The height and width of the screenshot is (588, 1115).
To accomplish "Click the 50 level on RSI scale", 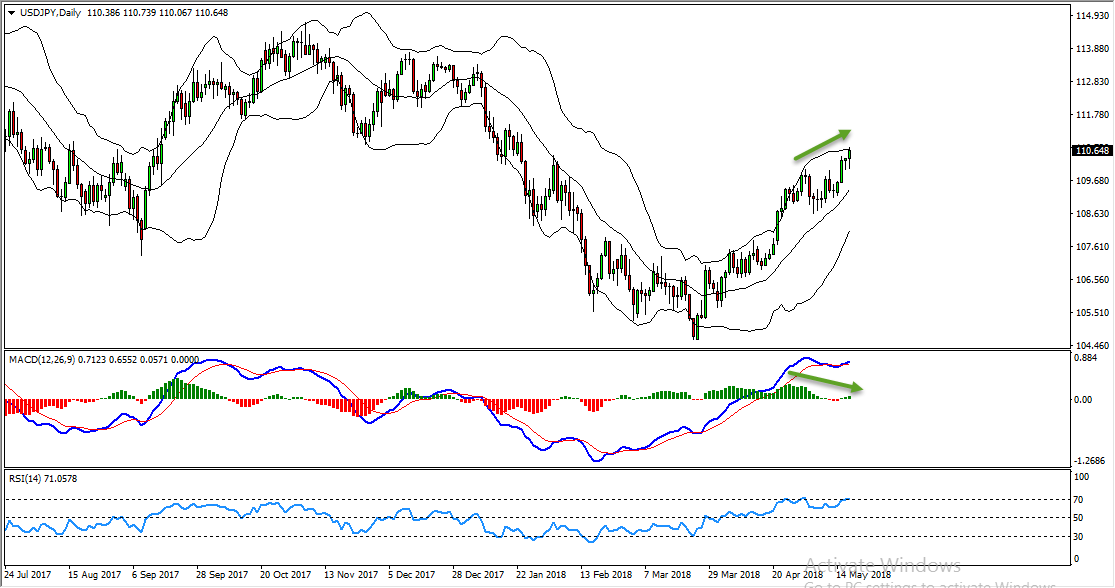I will click(1079, 518).
